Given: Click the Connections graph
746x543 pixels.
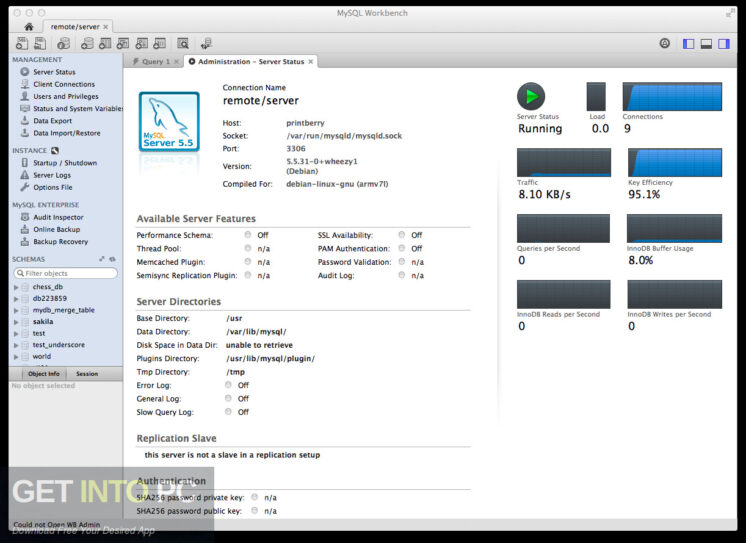Looking at the screenshot, I should pos(672,97).
